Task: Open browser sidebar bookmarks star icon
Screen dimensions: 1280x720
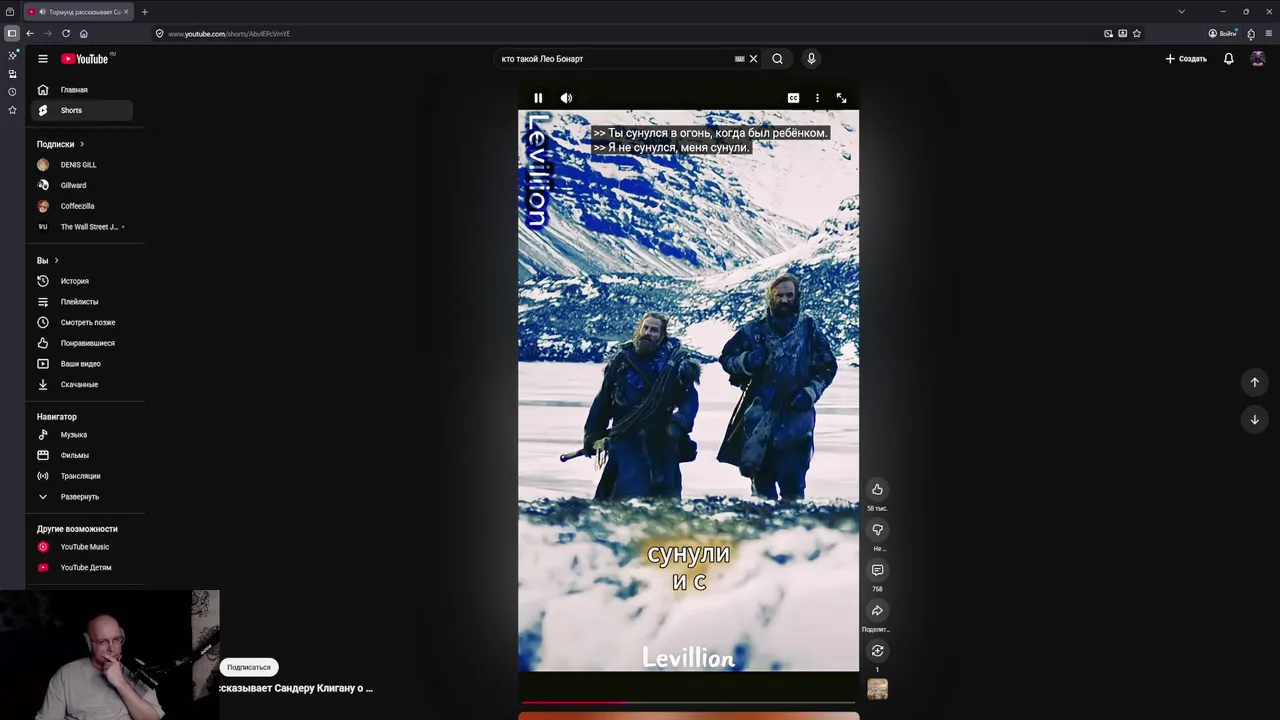Action: tap(12, 110)
